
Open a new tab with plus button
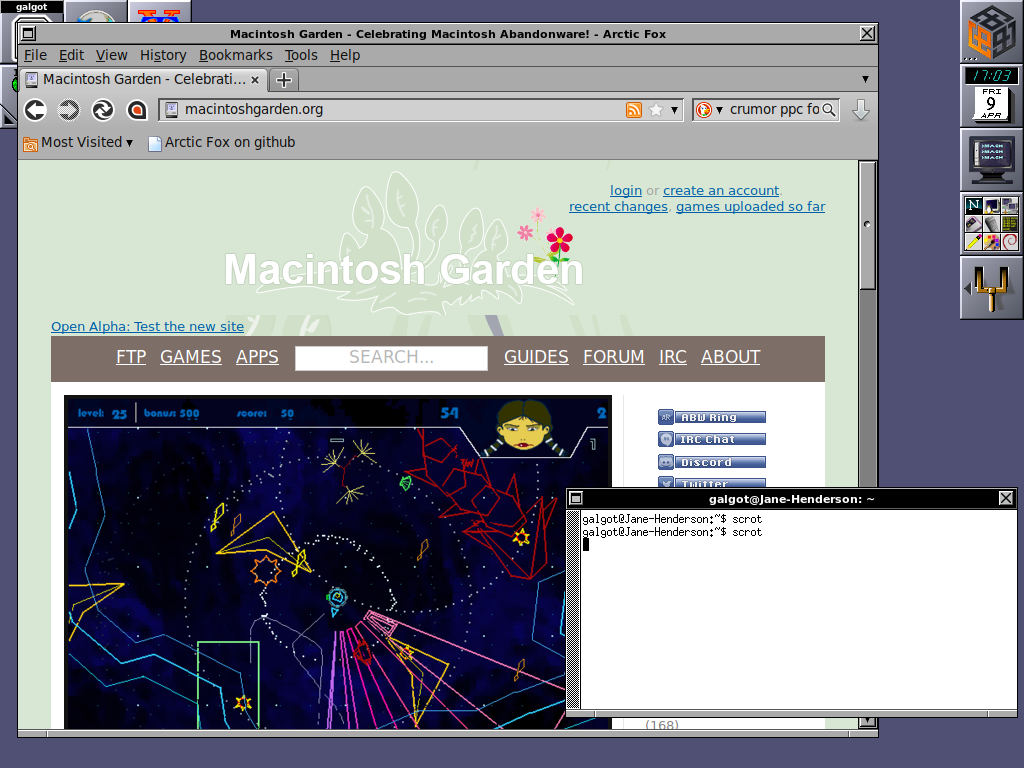(283, 80)
